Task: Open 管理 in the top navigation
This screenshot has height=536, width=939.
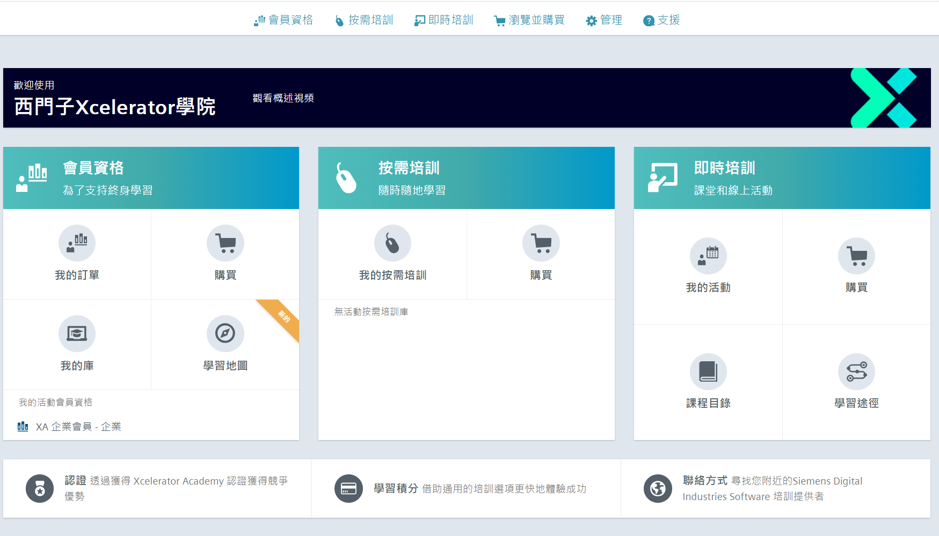Action: tap(604, 20)
